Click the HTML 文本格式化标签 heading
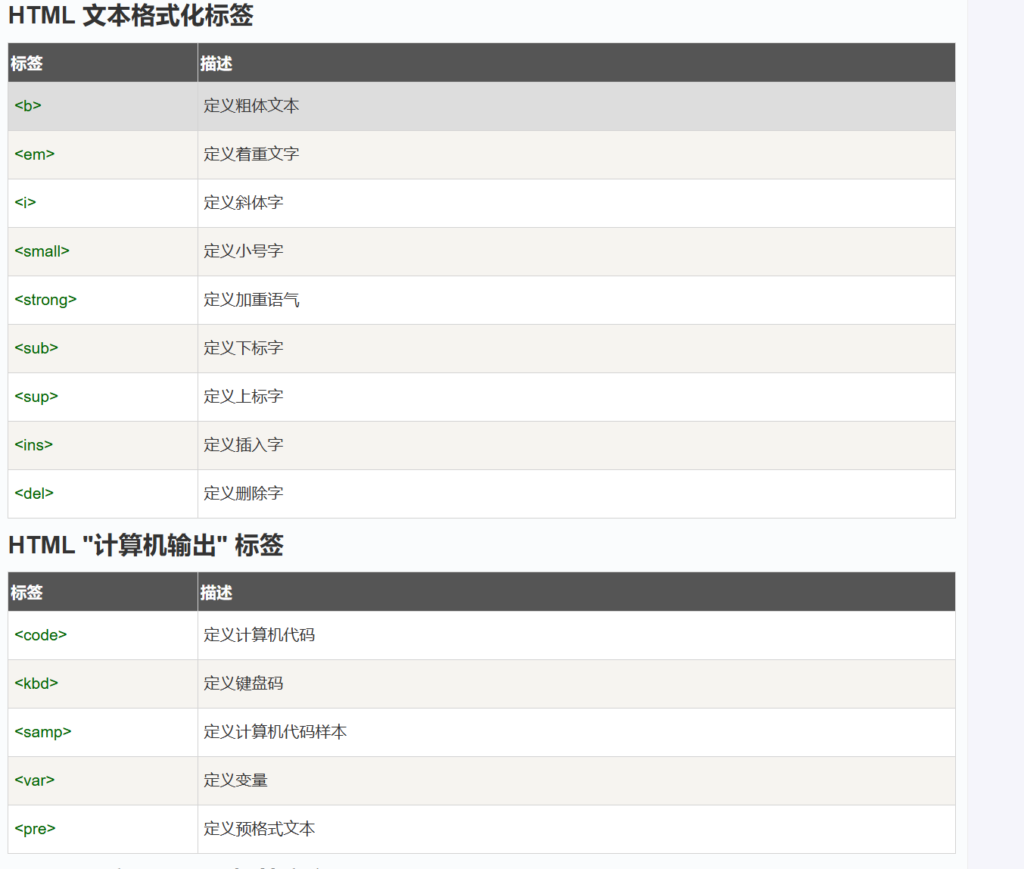Viewport: 1024px width, 869px height. click(130, 16)
